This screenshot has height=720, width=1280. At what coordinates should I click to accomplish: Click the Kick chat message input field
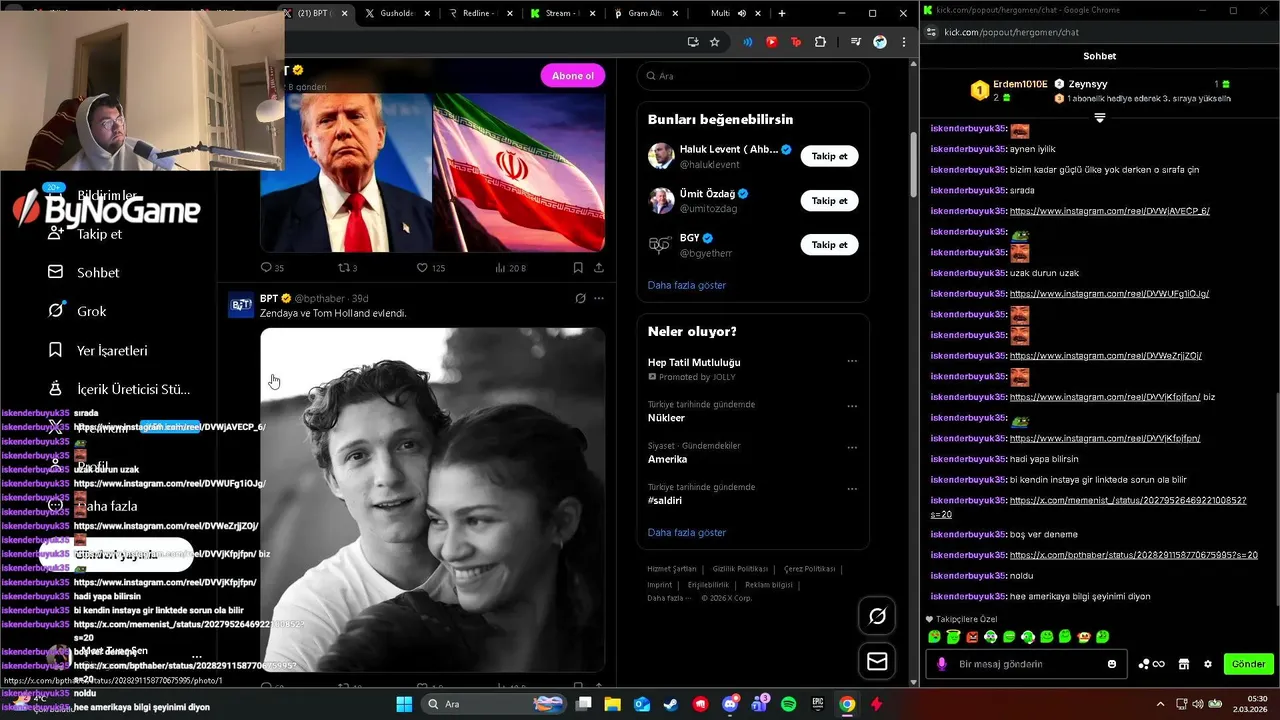[1028, 664]
